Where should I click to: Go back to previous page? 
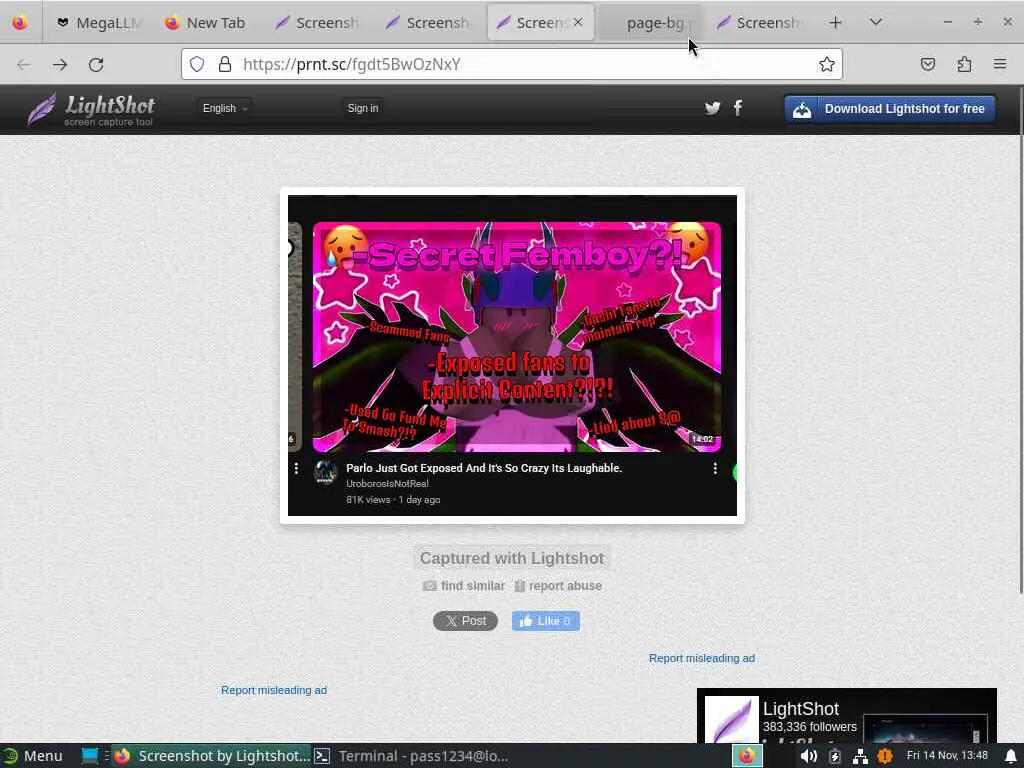click(x=24, y=64)
